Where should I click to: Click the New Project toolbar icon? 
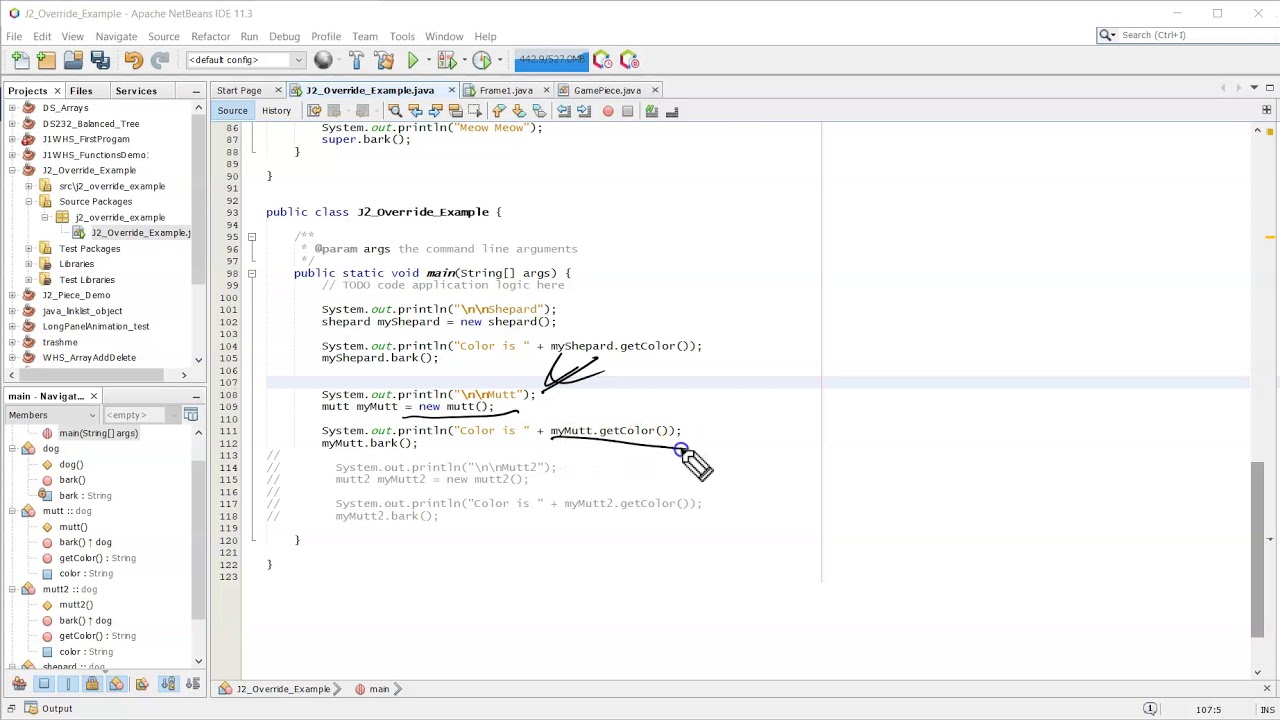tap(46, 61)
